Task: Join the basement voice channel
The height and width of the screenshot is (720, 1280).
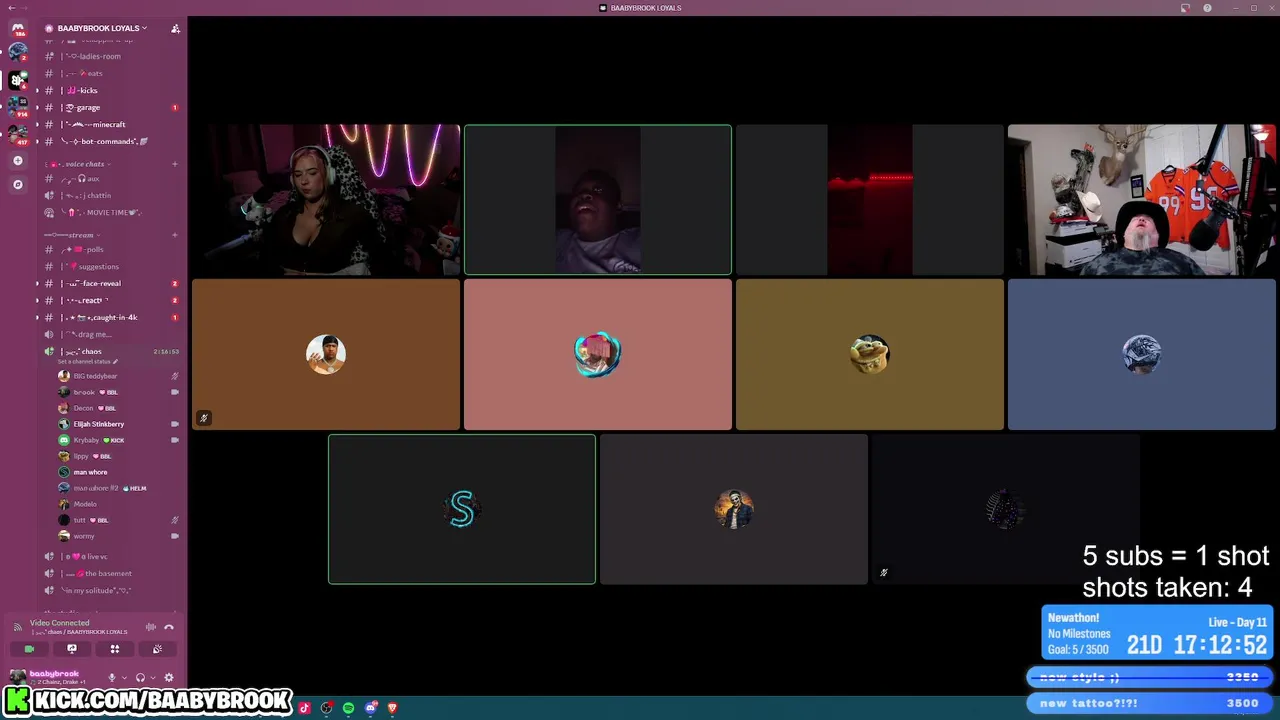Action: coord(112,573)
